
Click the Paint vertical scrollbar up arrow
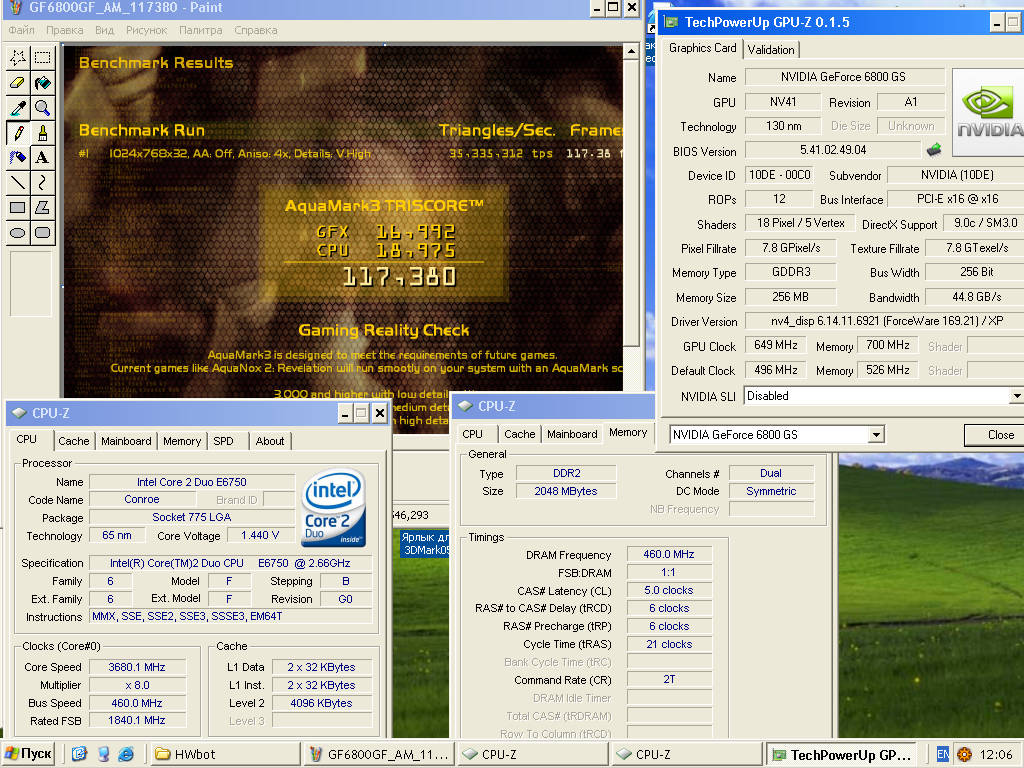point(631,52)
